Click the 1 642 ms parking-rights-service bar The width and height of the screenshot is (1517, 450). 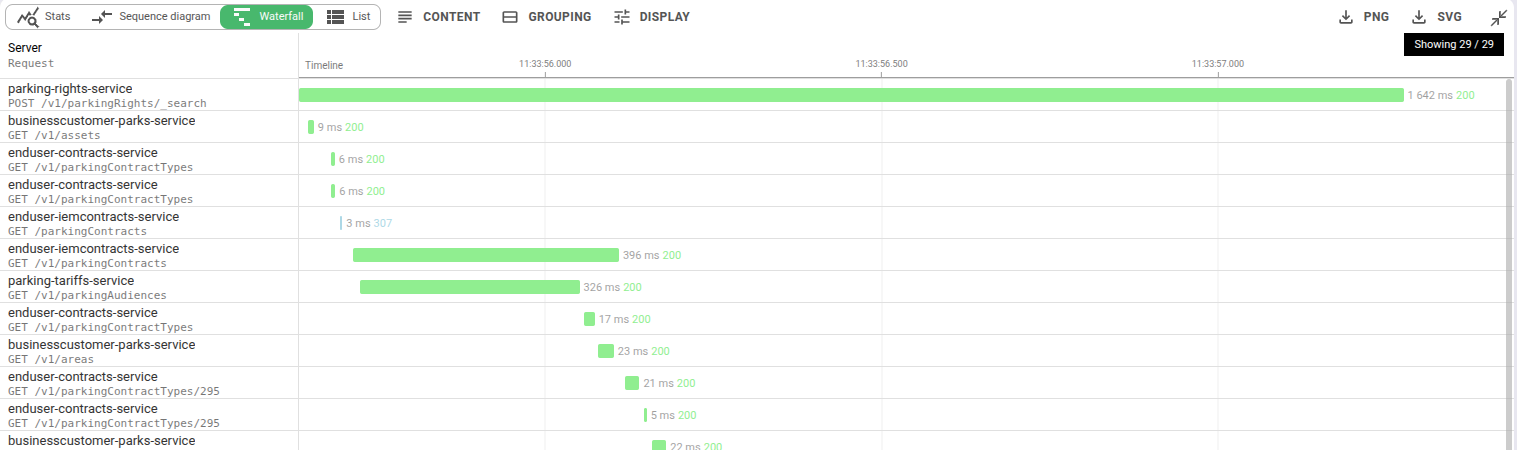click(x=850, y=95)
